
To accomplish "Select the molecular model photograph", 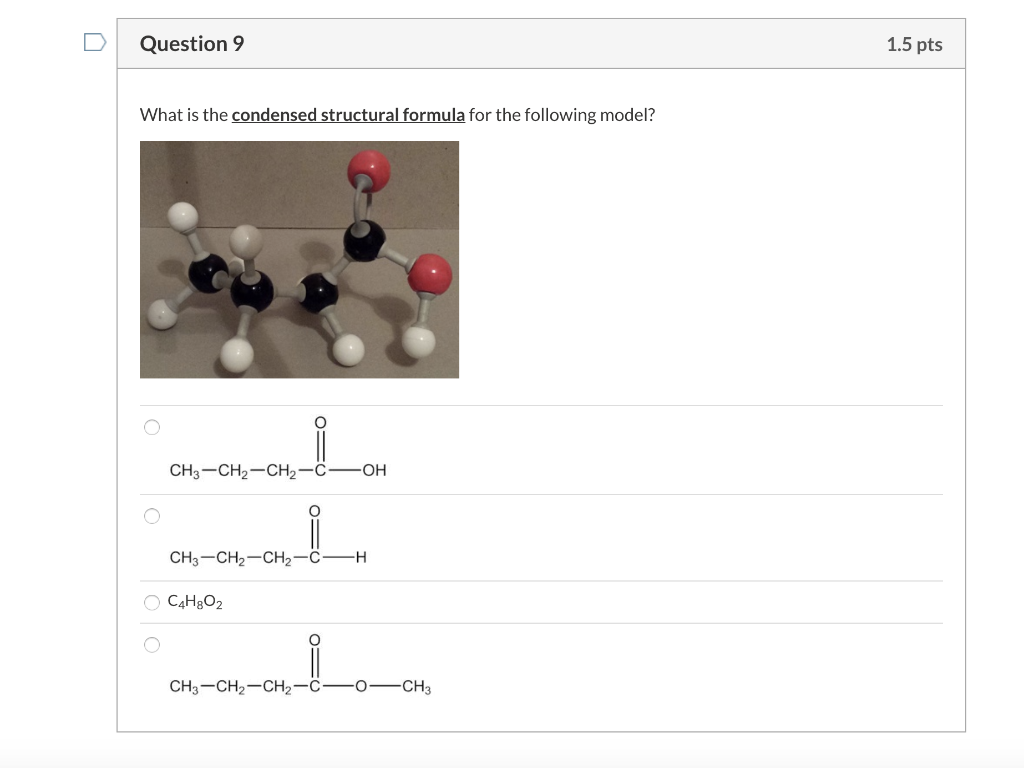I will click(299, 259).
